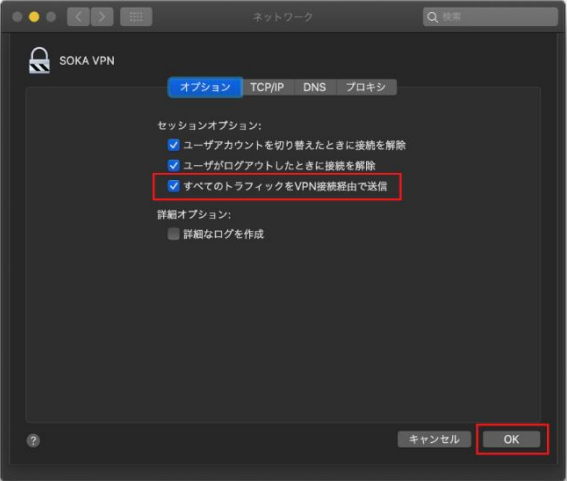Click the キャンセル button

point(434,439)
